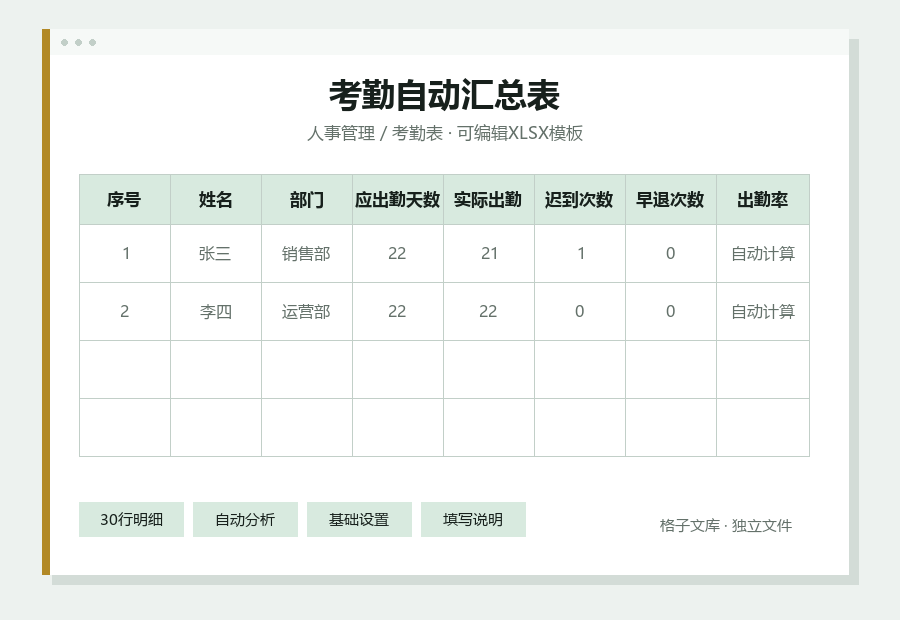Click the title 考勤自动汇总表

(x=444, y=95)
